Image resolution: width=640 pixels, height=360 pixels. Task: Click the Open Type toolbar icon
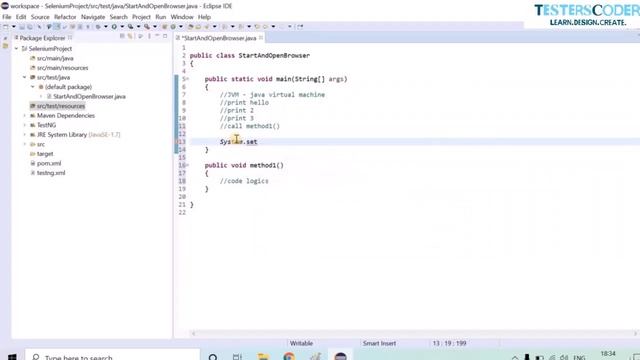[191, 27]
